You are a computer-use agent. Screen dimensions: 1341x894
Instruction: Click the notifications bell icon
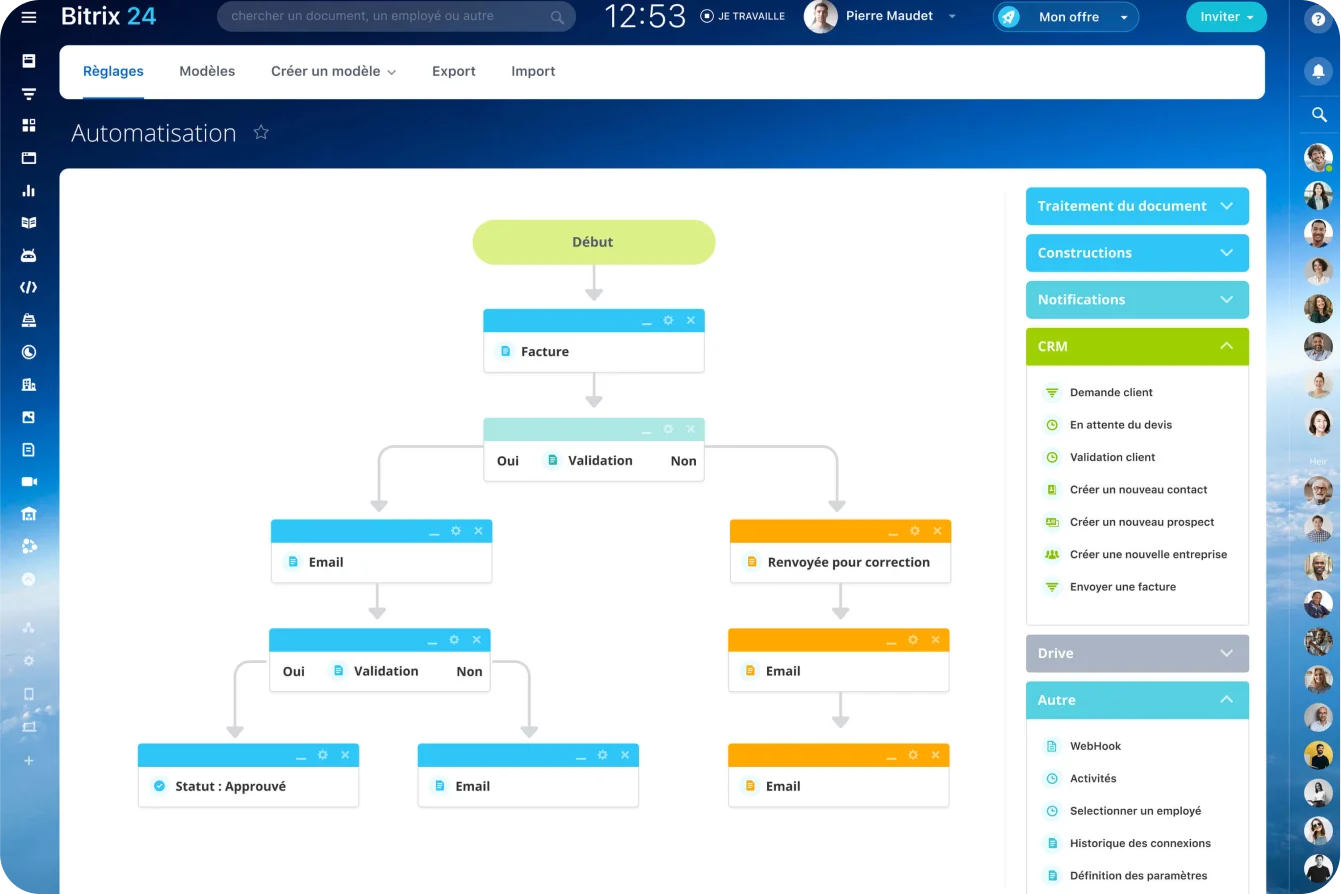(1318, 71)
